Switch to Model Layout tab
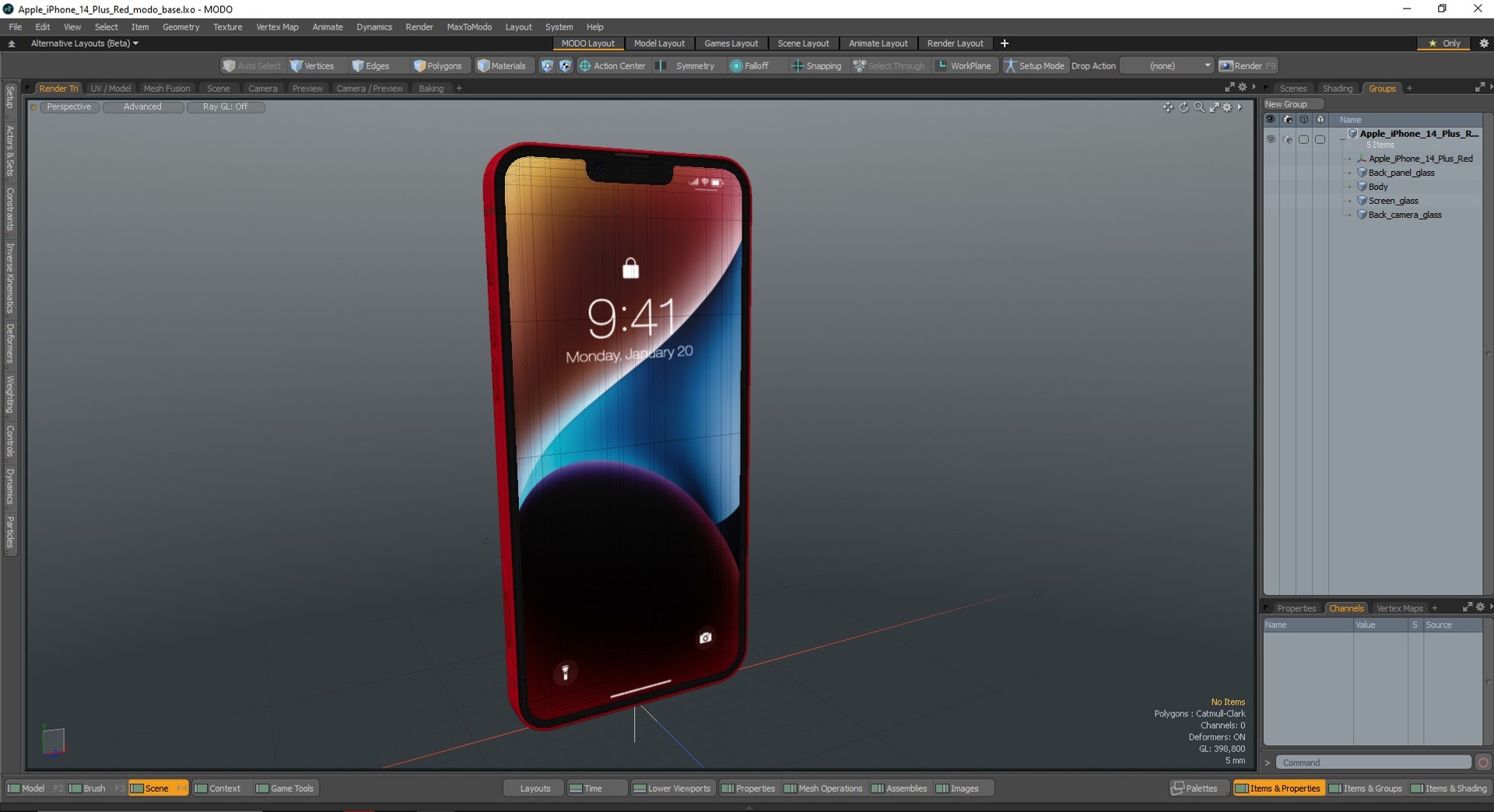This screenshot has width=1494, height=812. point(659,44)
